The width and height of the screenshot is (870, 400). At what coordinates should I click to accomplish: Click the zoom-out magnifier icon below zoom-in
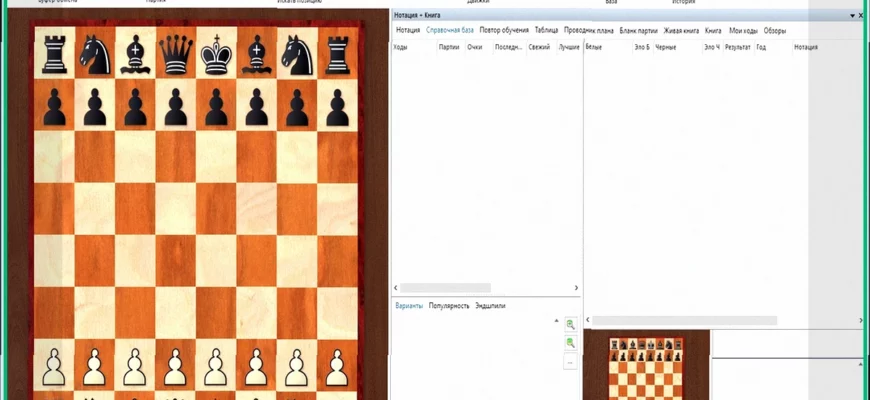pos(570,343)
